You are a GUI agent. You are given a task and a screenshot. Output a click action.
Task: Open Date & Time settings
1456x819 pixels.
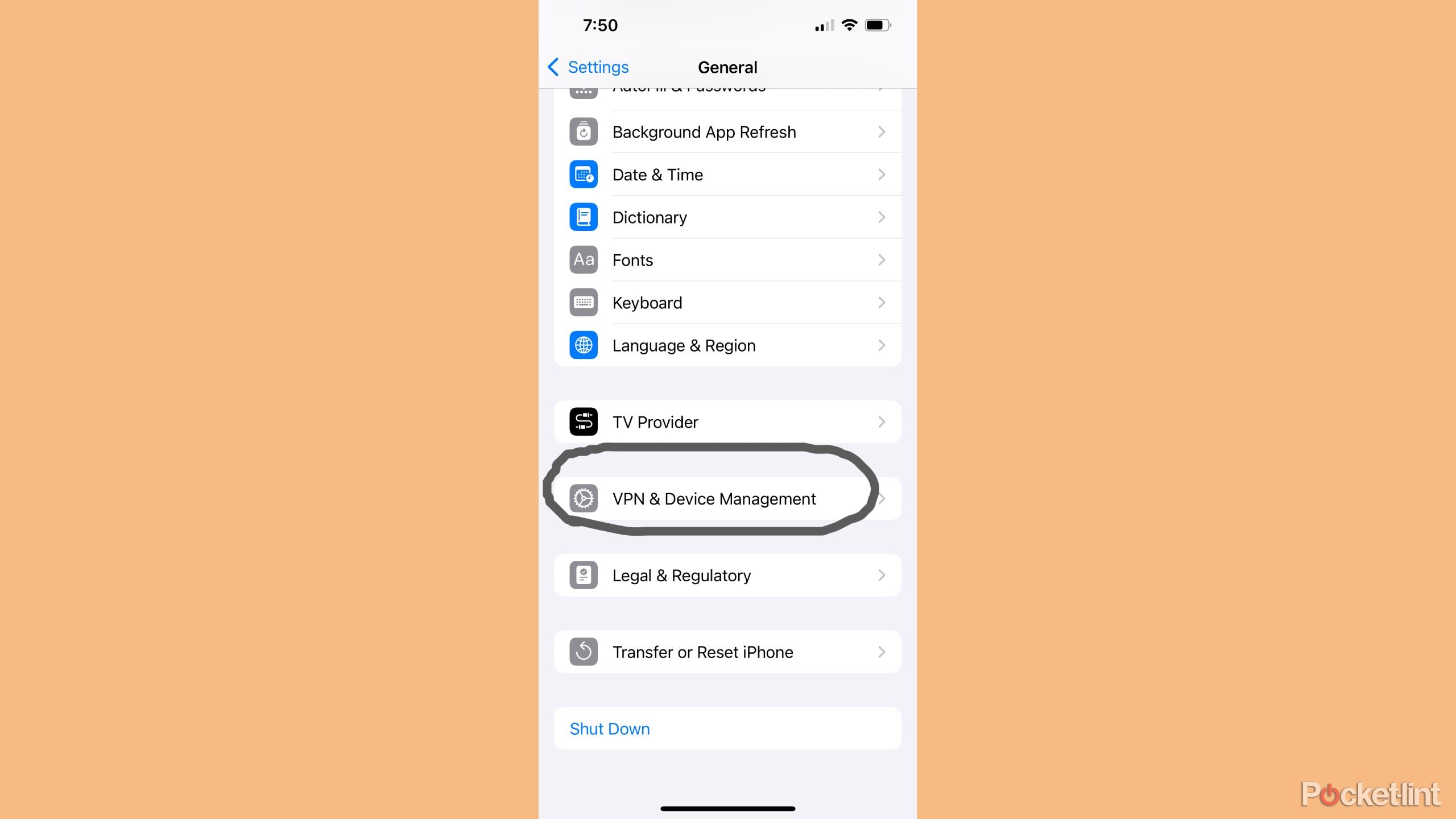tap(728, 174)
